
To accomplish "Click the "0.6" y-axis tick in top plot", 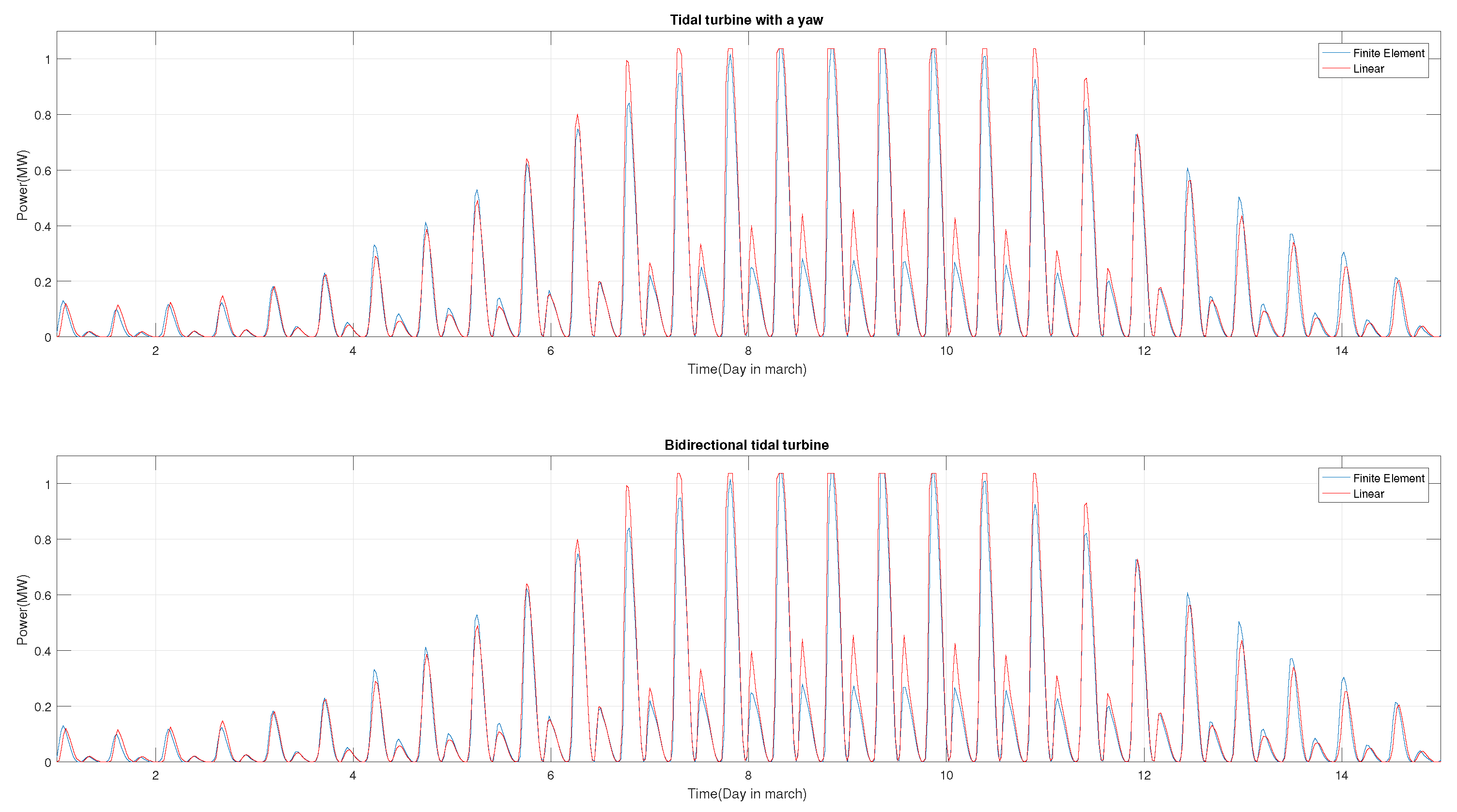I will [43, 171].
